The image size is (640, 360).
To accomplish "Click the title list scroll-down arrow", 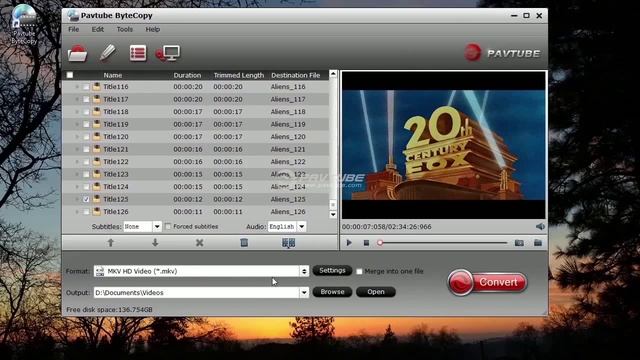I will (333, 215).
